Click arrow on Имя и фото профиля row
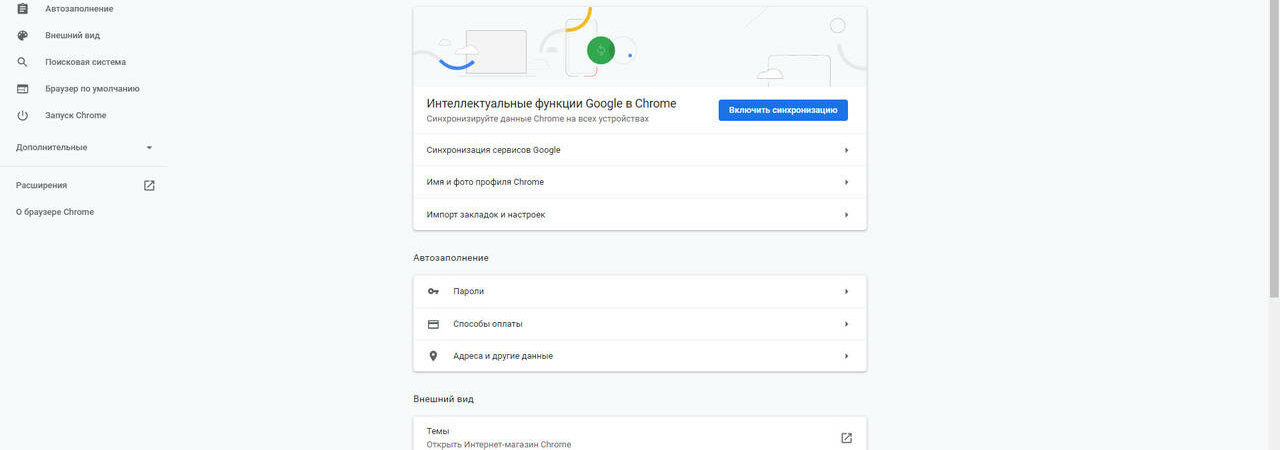 [846, 182]
